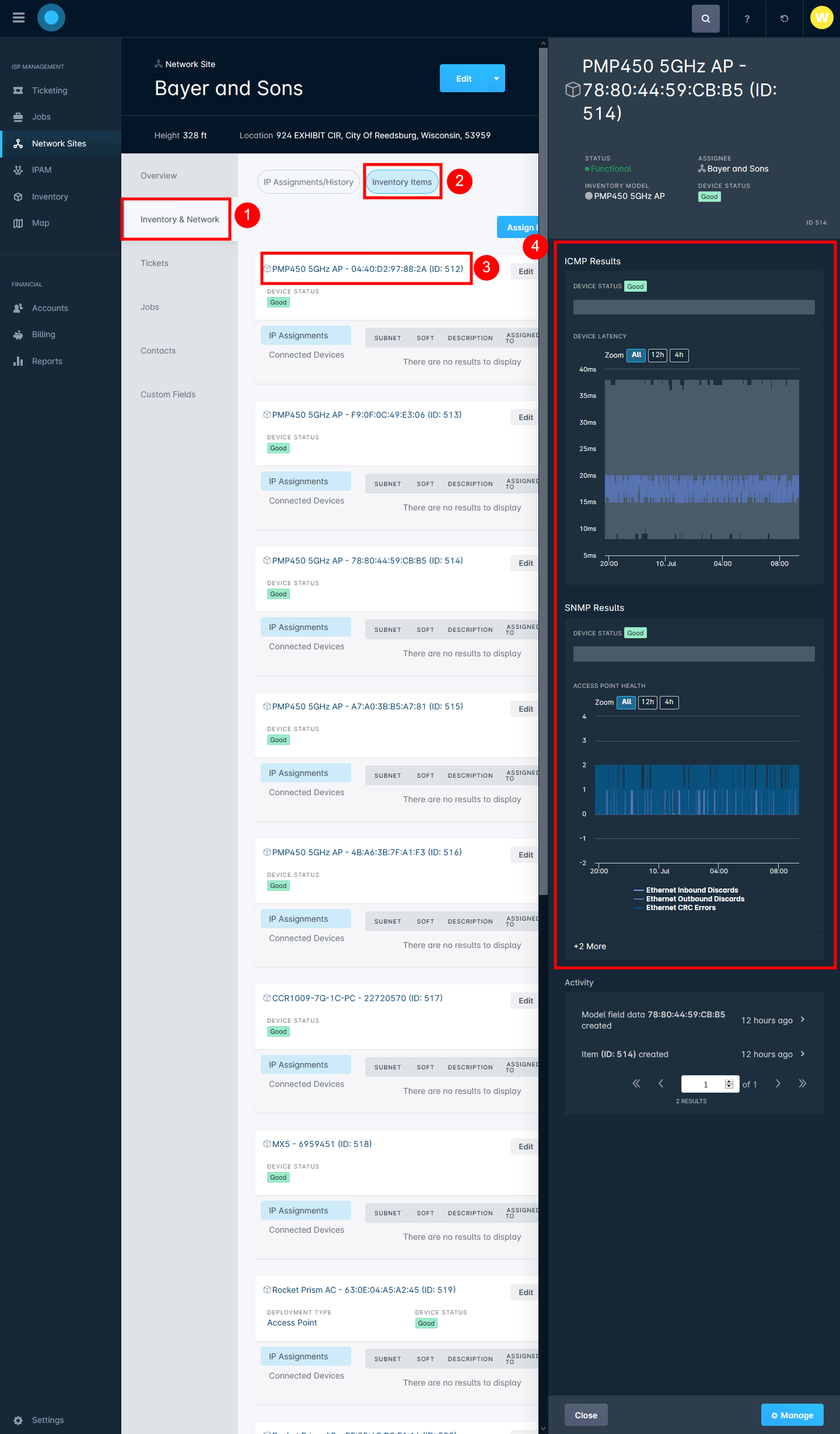Open the Tickets side tab
Screen dimensions: 840x1434
(x=155, y=263)
